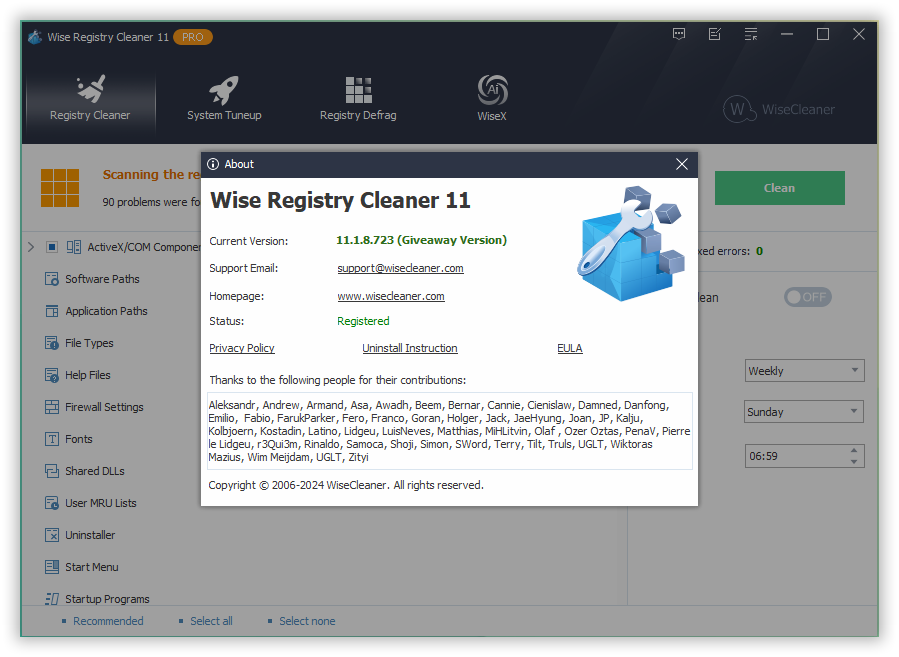Screen dimensions: 899x657
Task: Click the Wise Registry Cleaner title bar logo
Action: pos(35,37)
